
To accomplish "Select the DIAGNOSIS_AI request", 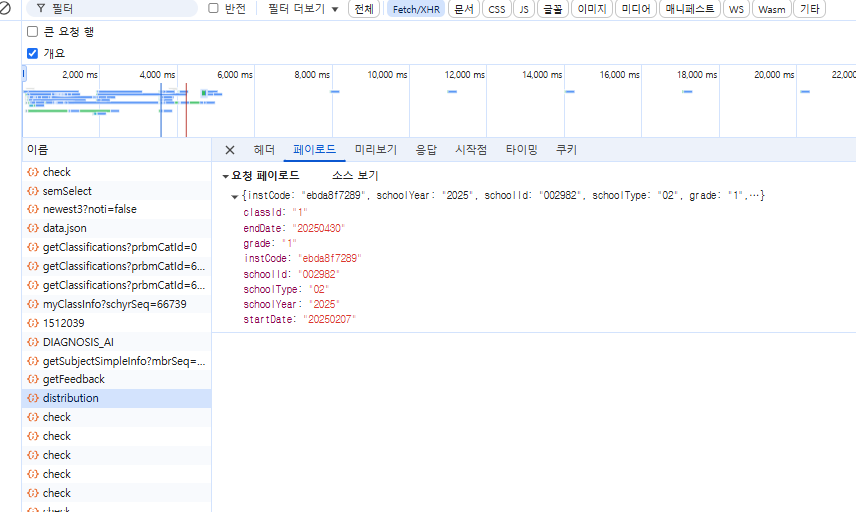I will tap(77, 341).
